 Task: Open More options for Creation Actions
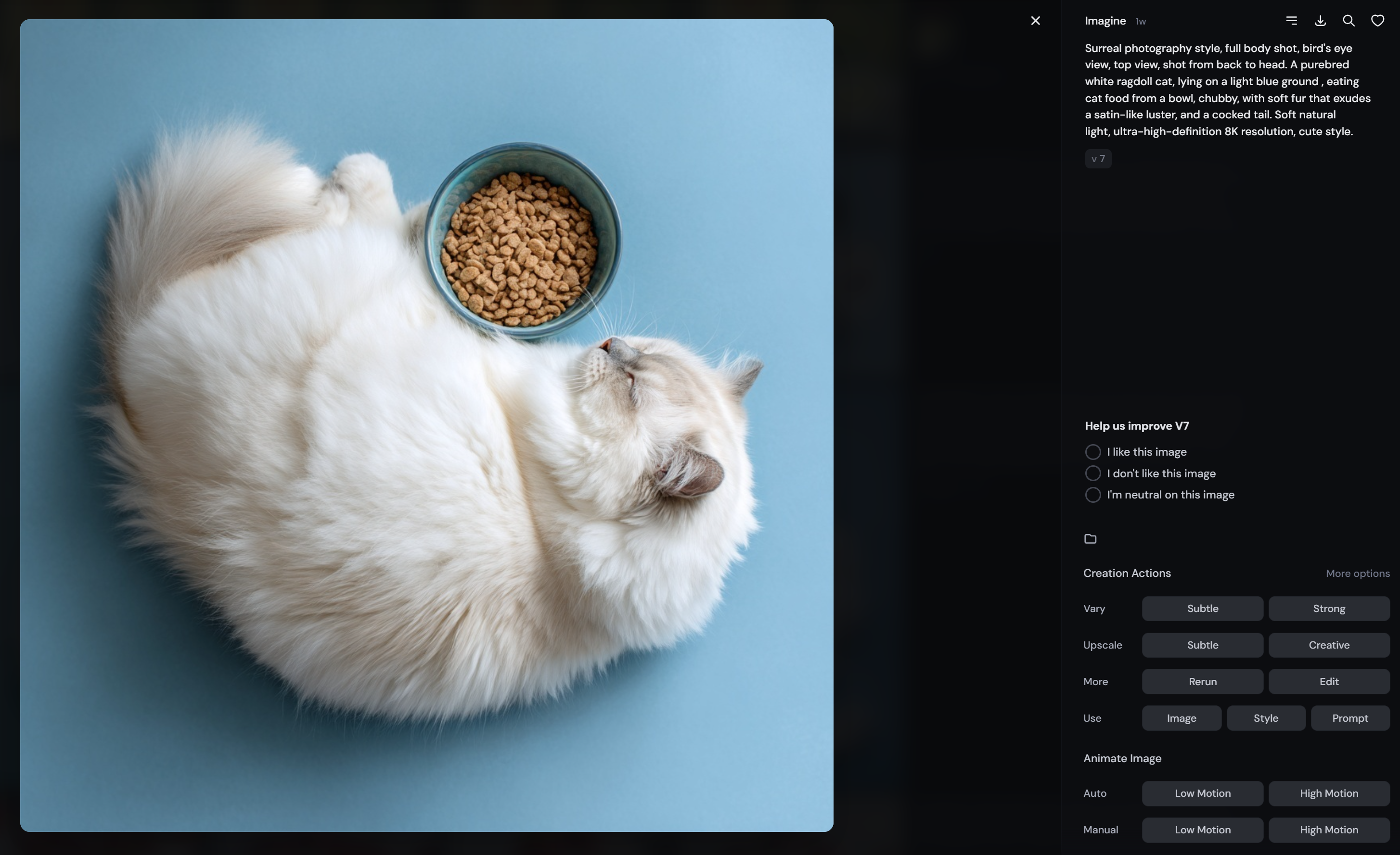[x=1357, y=573]
